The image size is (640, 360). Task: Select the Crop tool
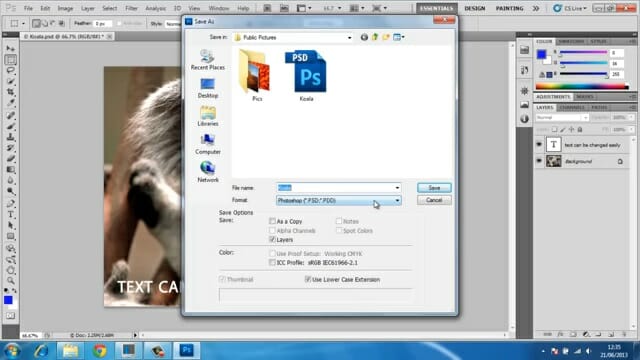point(10,93)
